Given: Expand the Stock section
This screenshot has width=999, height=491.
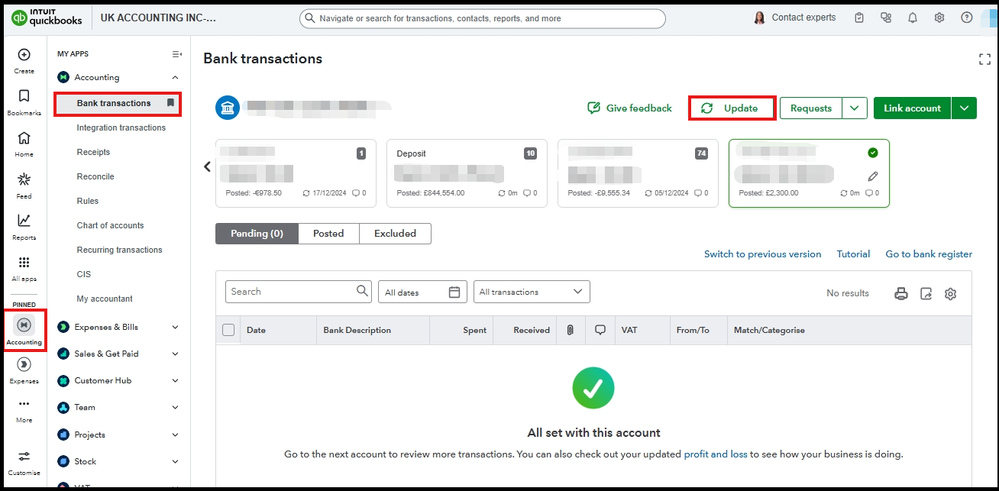Looking at the screenshot, I should tap(175, 462).
